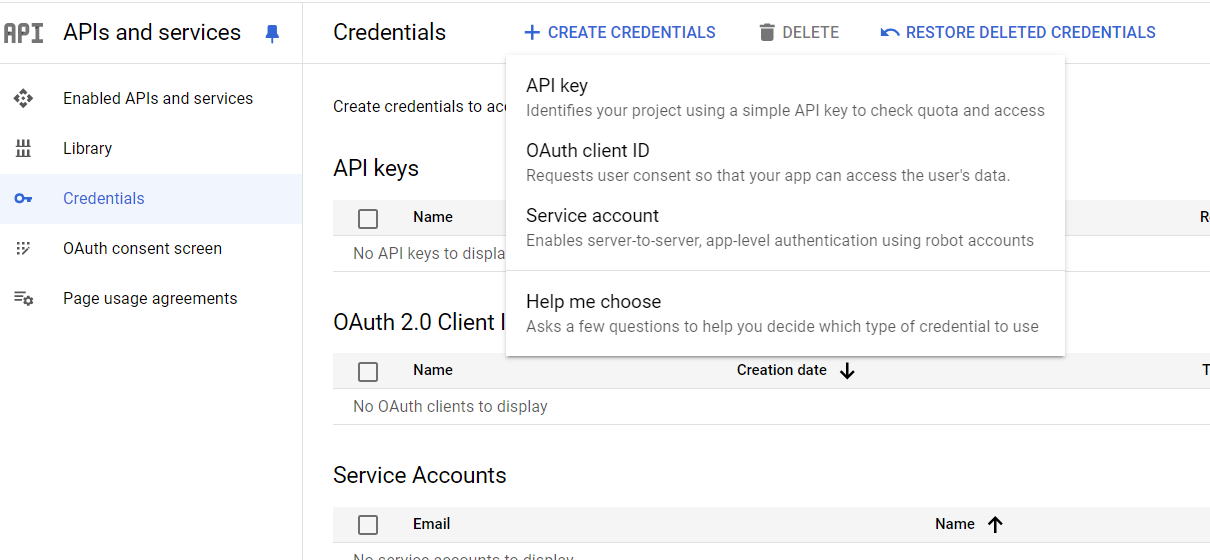Select all API keys checkbox
The width and height of the screenshot is (1210, 560).
368,218
